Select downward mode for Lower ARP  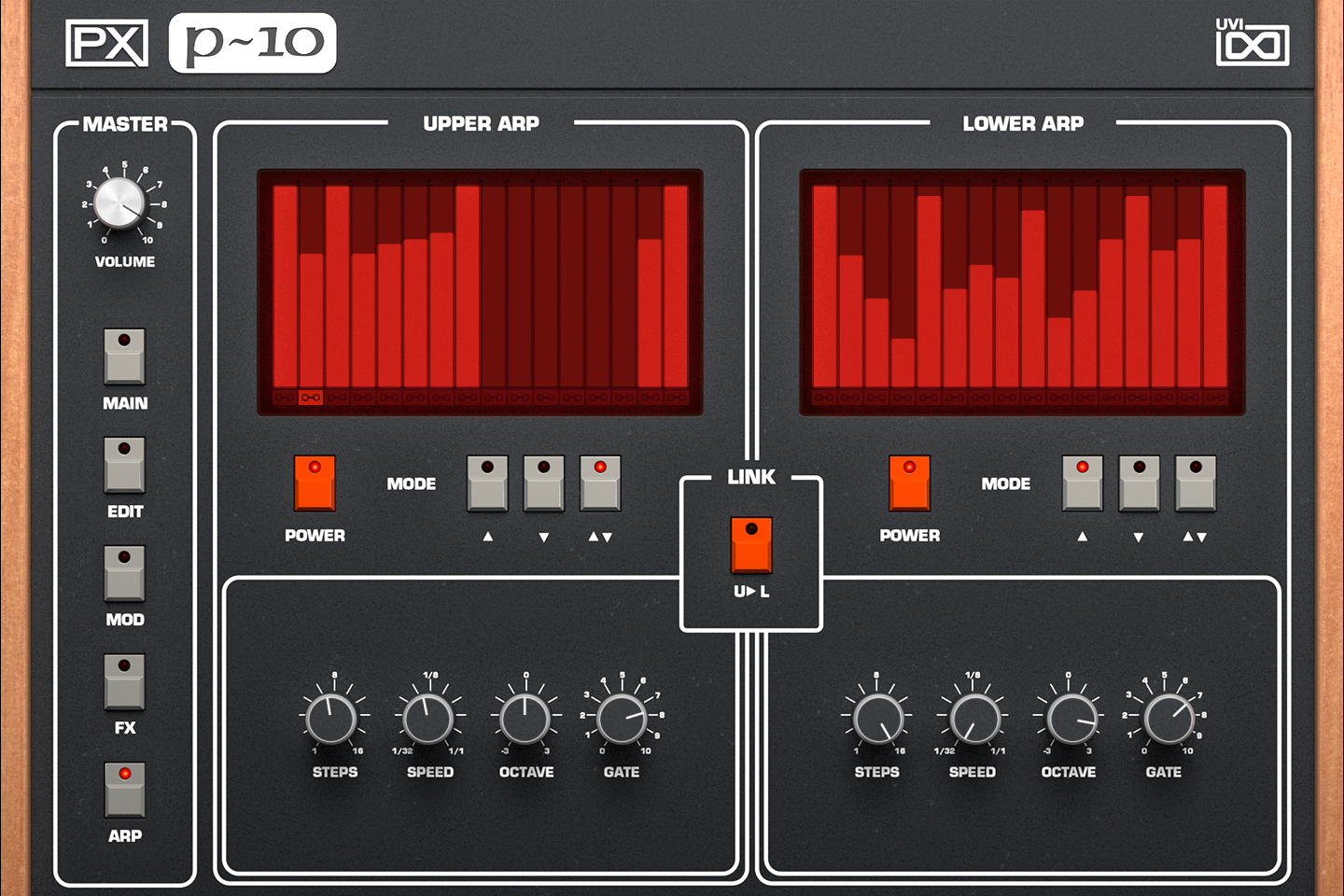tap(1139, 484)
